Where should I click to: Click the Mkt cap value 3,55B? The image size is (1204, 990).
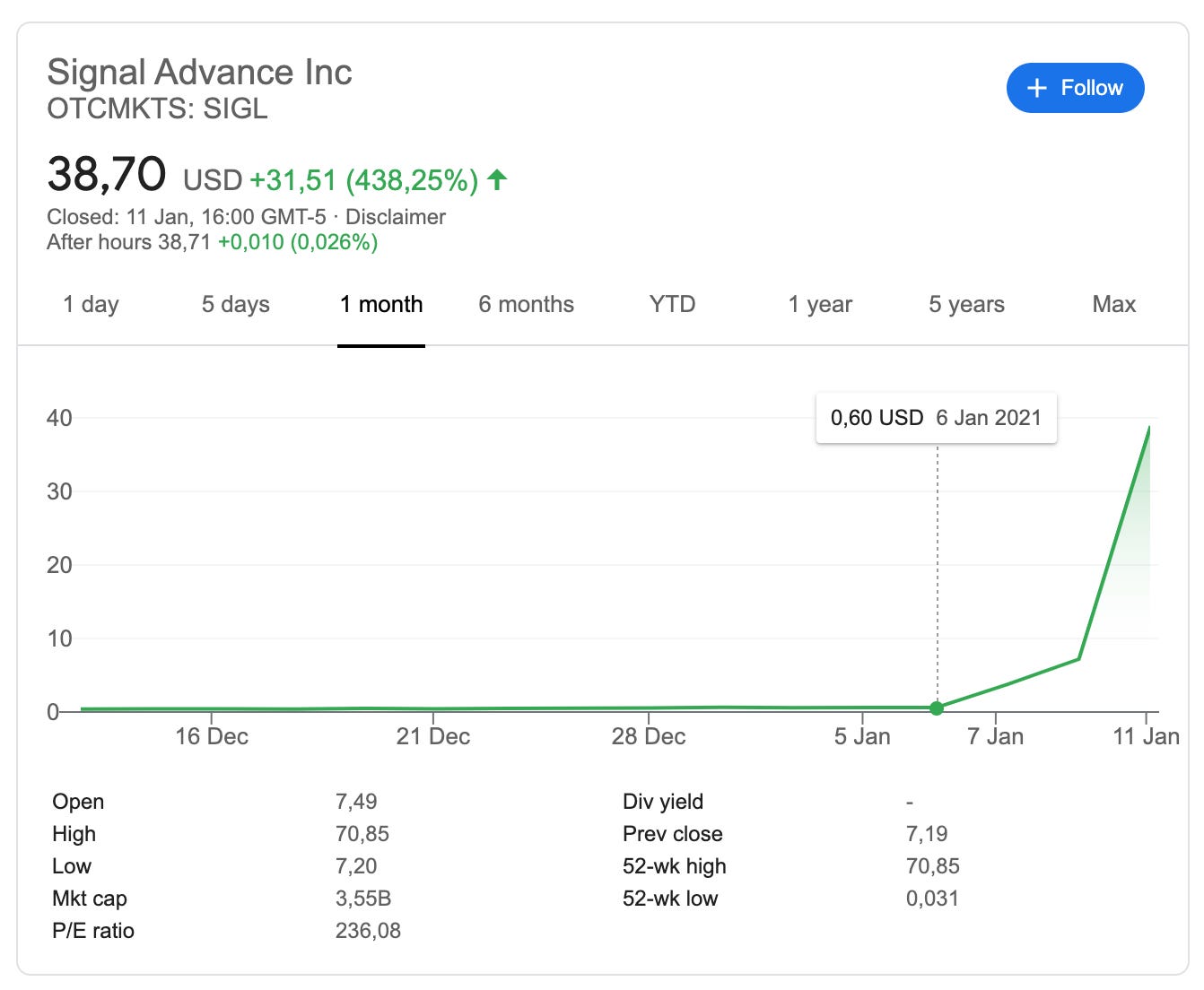click(x=363, y=899)
